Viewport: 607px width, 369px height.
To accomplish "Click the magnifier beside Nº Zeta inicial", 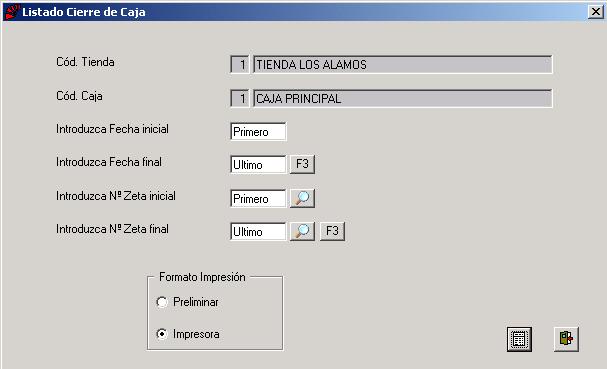I will coord(302,198).
